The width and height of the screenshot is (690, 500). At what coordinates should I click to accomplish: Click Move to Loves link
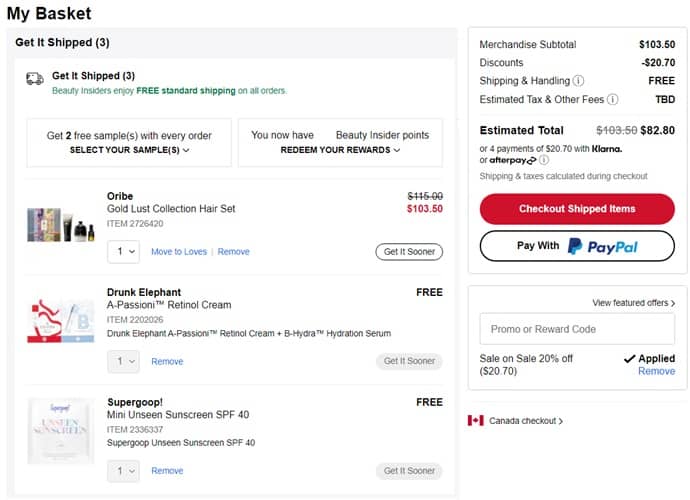click(x=179, y=252)
